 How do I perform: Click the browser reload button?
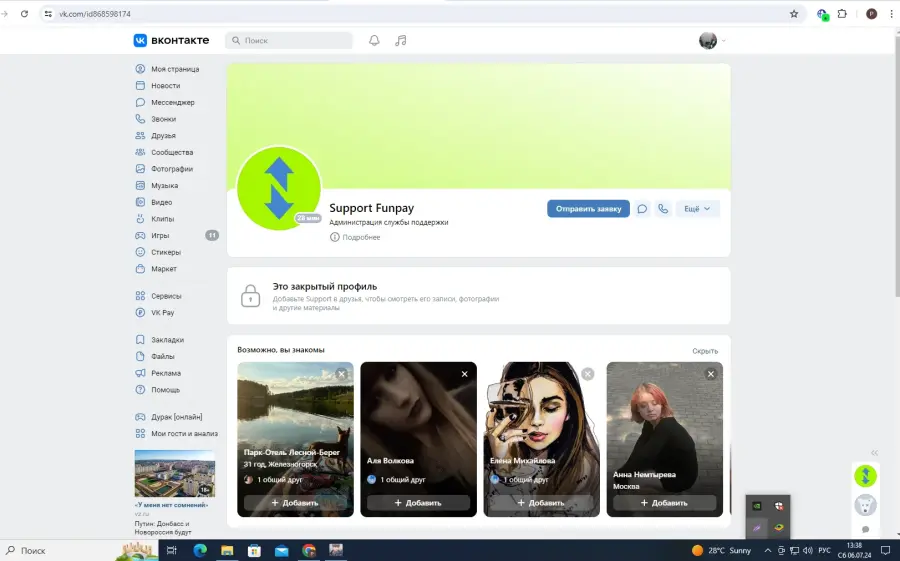(x=24, y=14)
